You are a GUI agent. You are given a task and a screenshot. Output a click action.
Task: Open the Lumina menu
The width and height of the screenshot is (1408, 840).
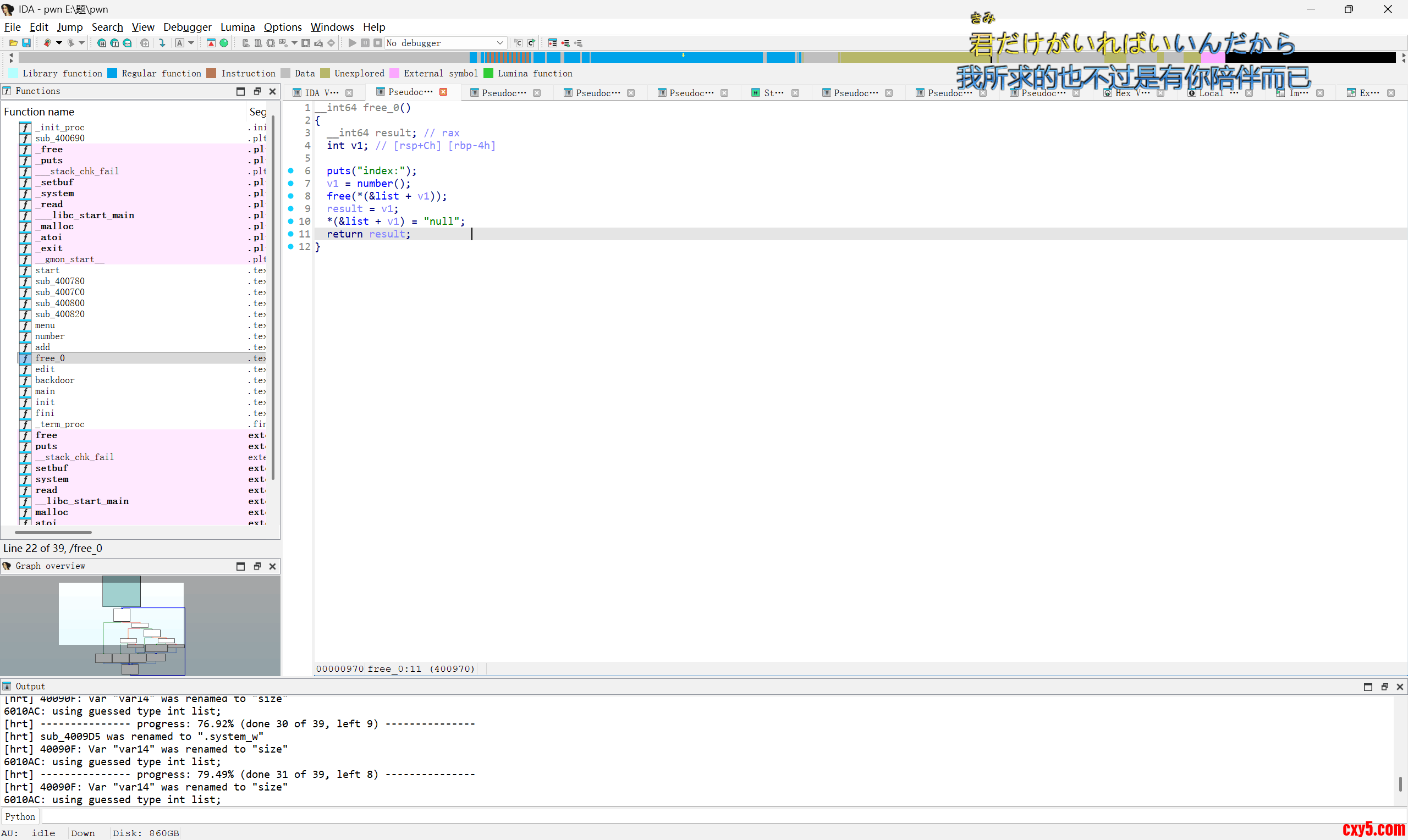click(237, 26)
